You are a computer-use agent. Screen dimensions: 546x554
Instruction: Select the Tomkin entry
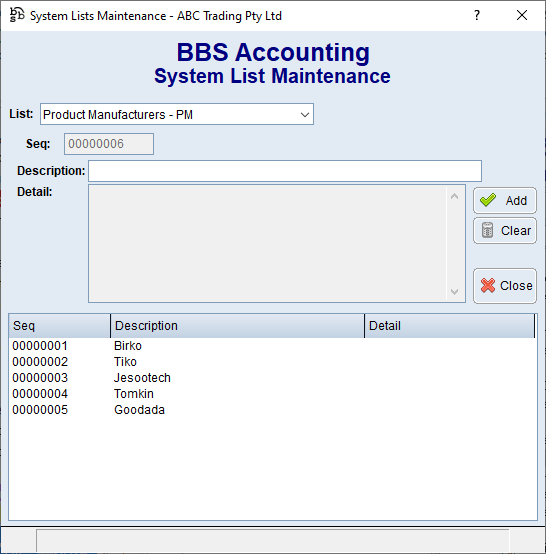click(134, 394)
